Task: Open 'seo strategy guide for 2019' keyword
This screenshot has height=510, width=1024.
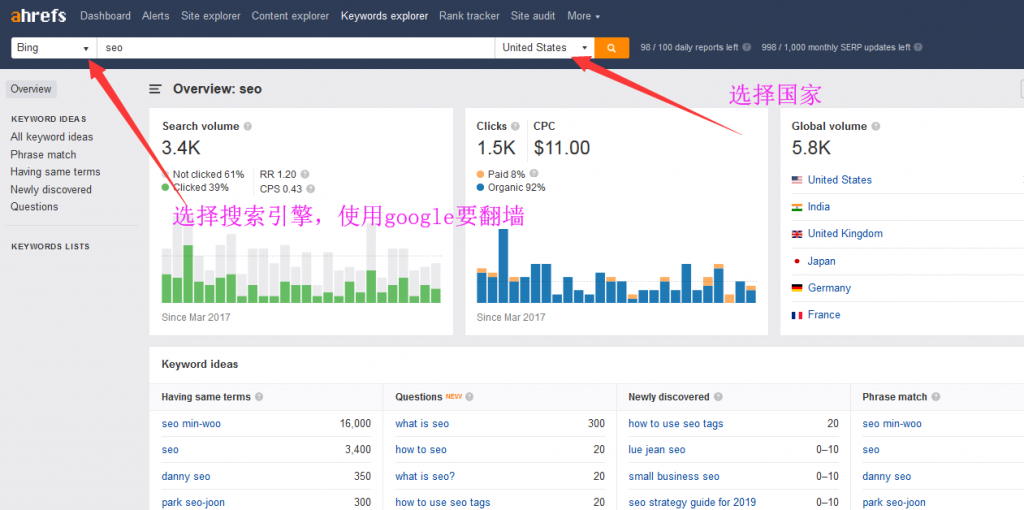Action: click(692, 503)
